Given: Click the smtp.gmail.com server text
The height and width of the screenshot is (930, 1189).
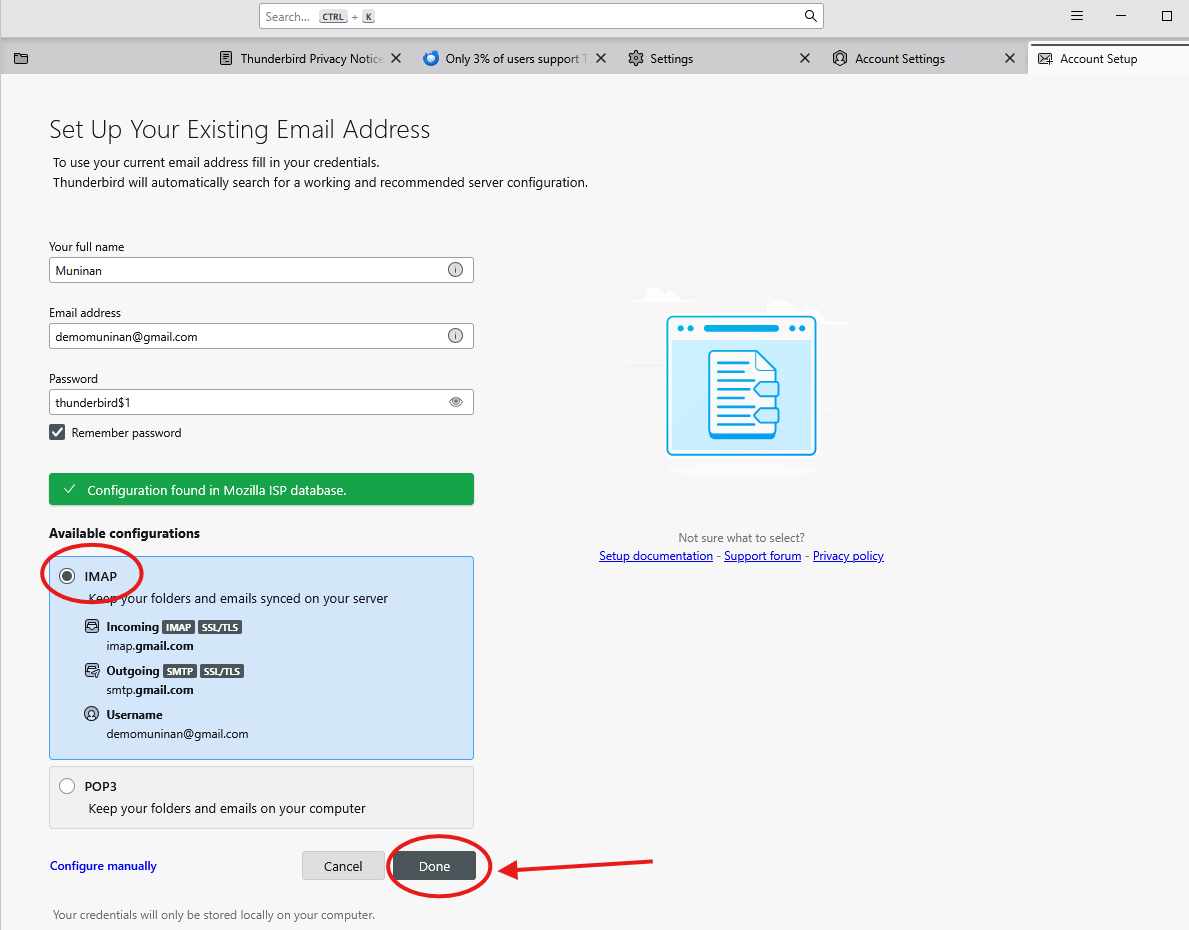Looking at the screenshot, I should [150, 690].
